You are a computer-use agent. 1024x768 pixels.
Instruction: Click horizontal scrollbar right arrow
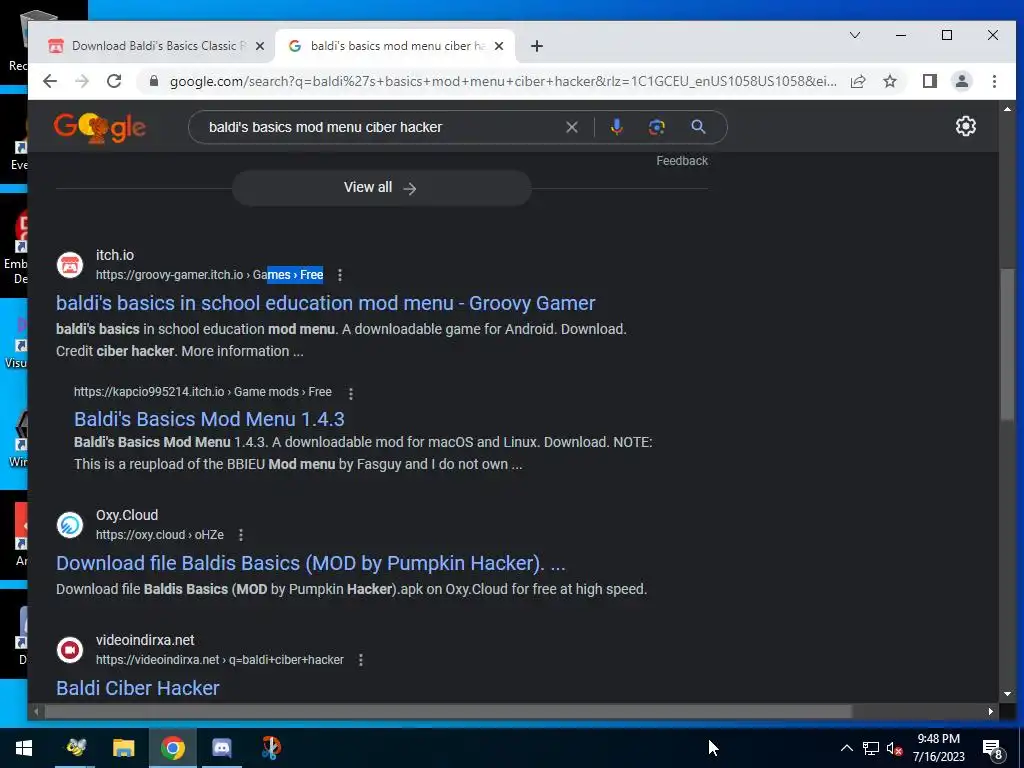991,711
